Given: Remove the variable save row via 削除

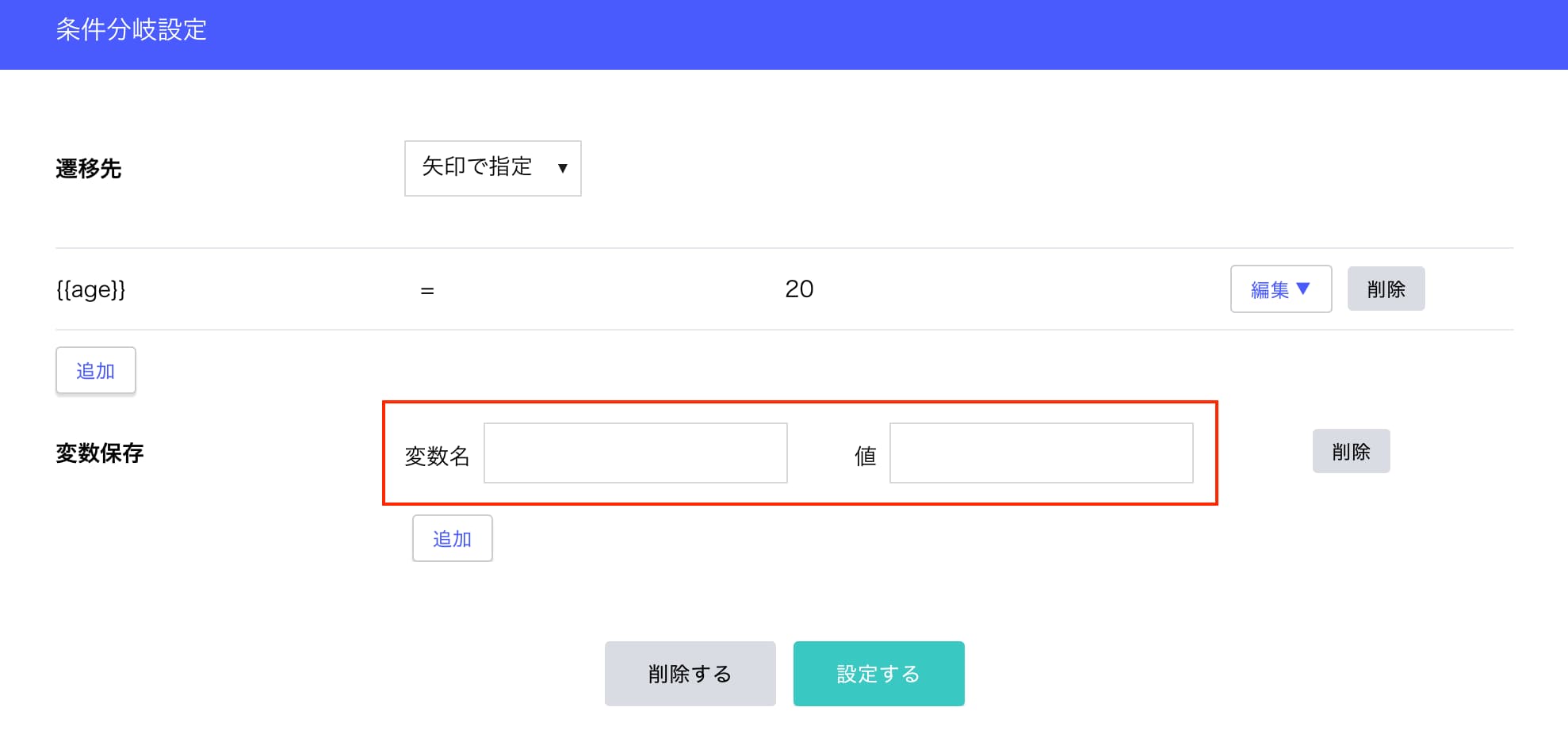Looking at the screenshot, I should coord(1351,451).
